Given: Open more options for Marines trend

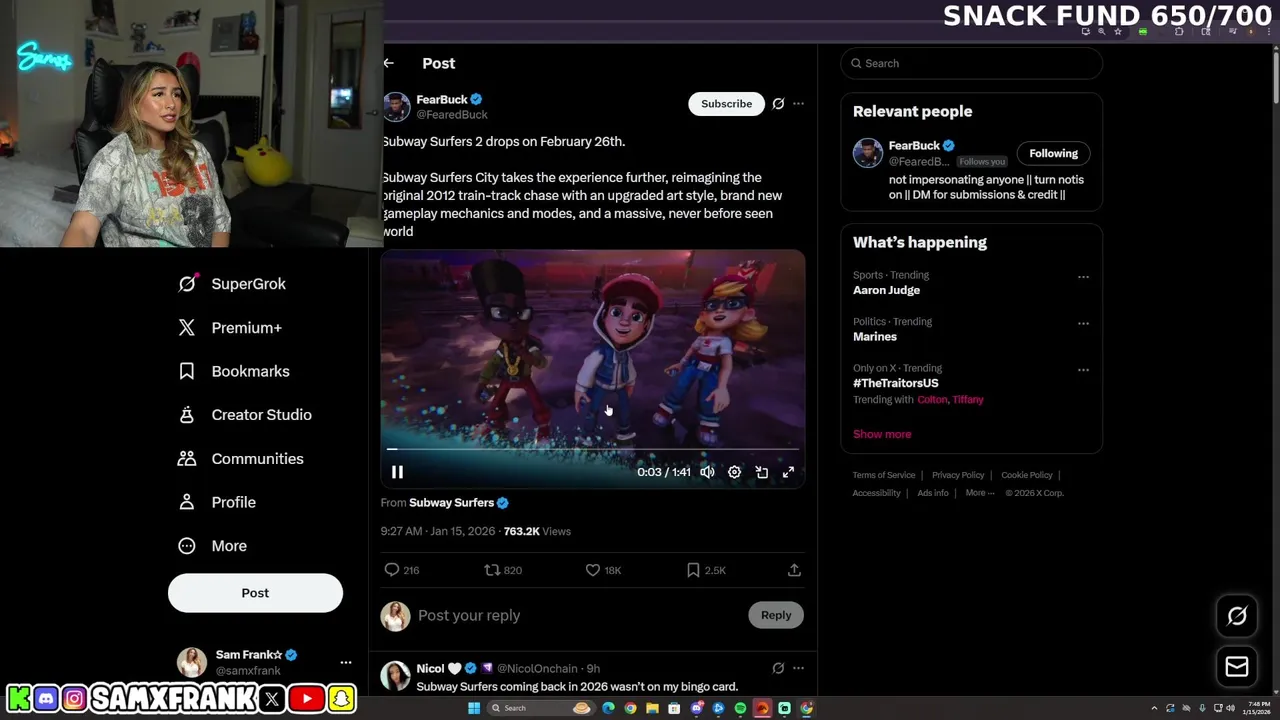Looking at the screenshot, I should (x=1083, y=324).
